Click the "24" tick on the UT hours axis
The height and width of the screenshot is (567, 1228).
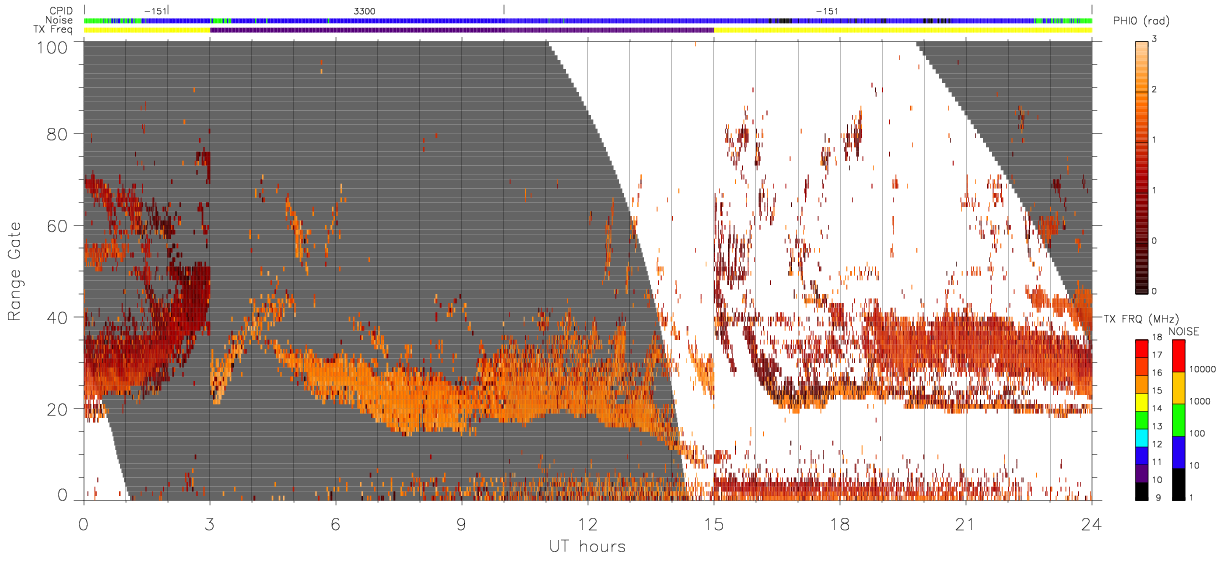1091,523
